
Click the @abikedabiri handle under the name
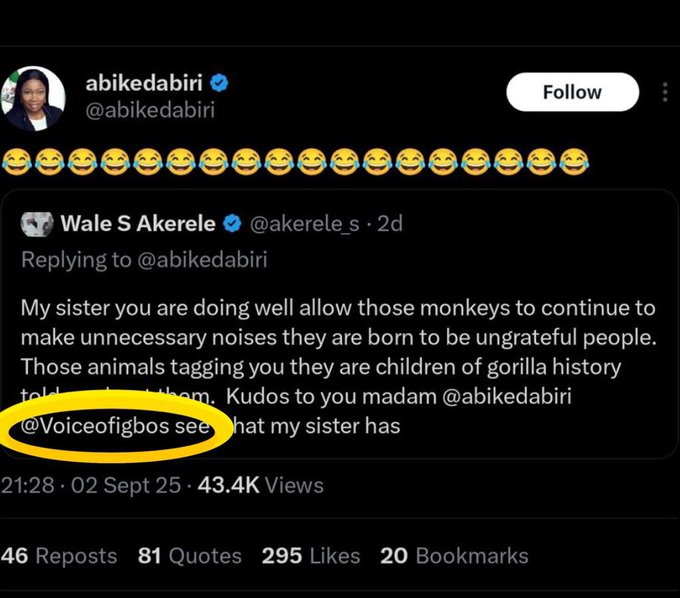(x=155, y=110)
